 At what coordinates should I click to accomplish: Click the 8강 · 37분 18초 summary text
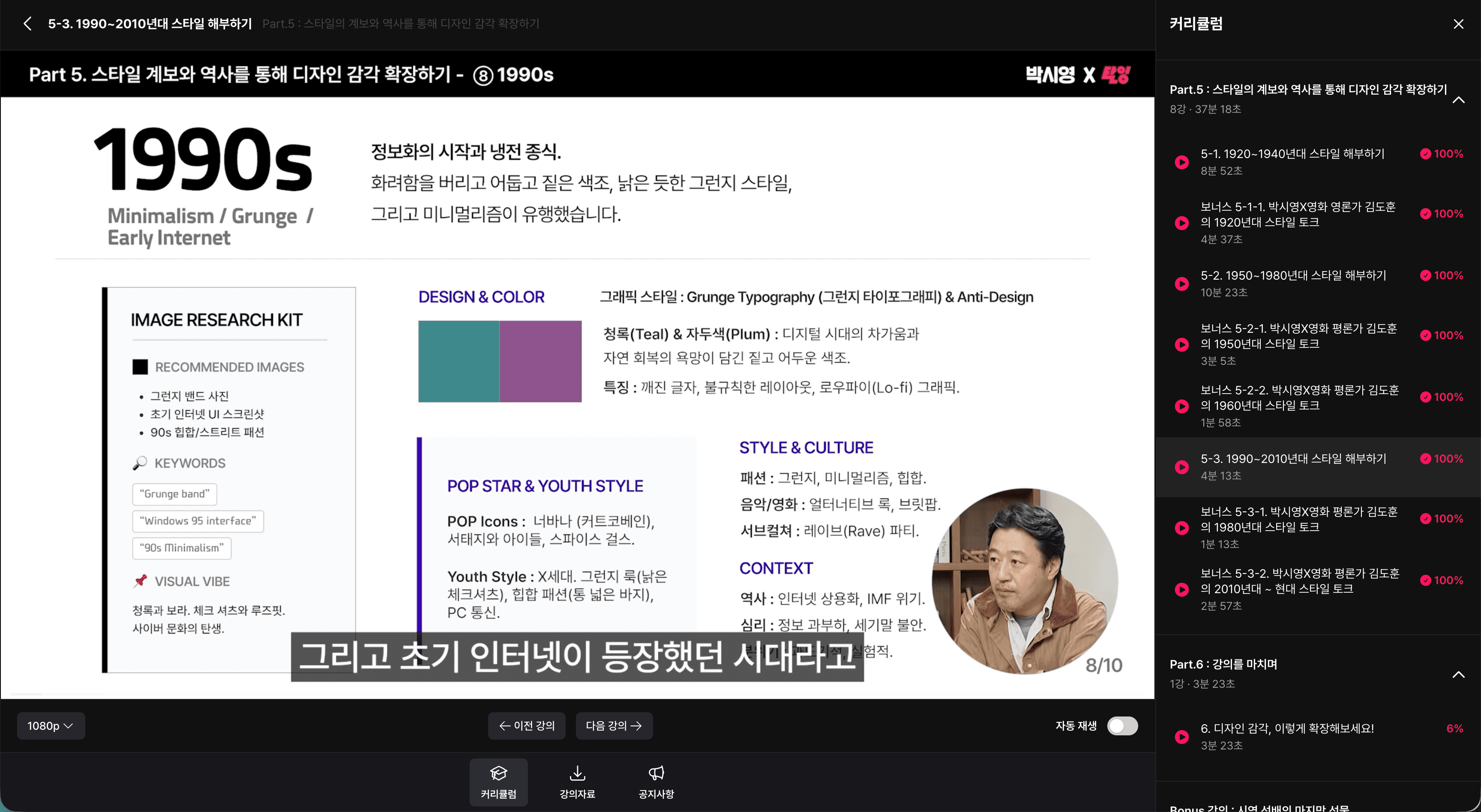(x=1205, y=109)
